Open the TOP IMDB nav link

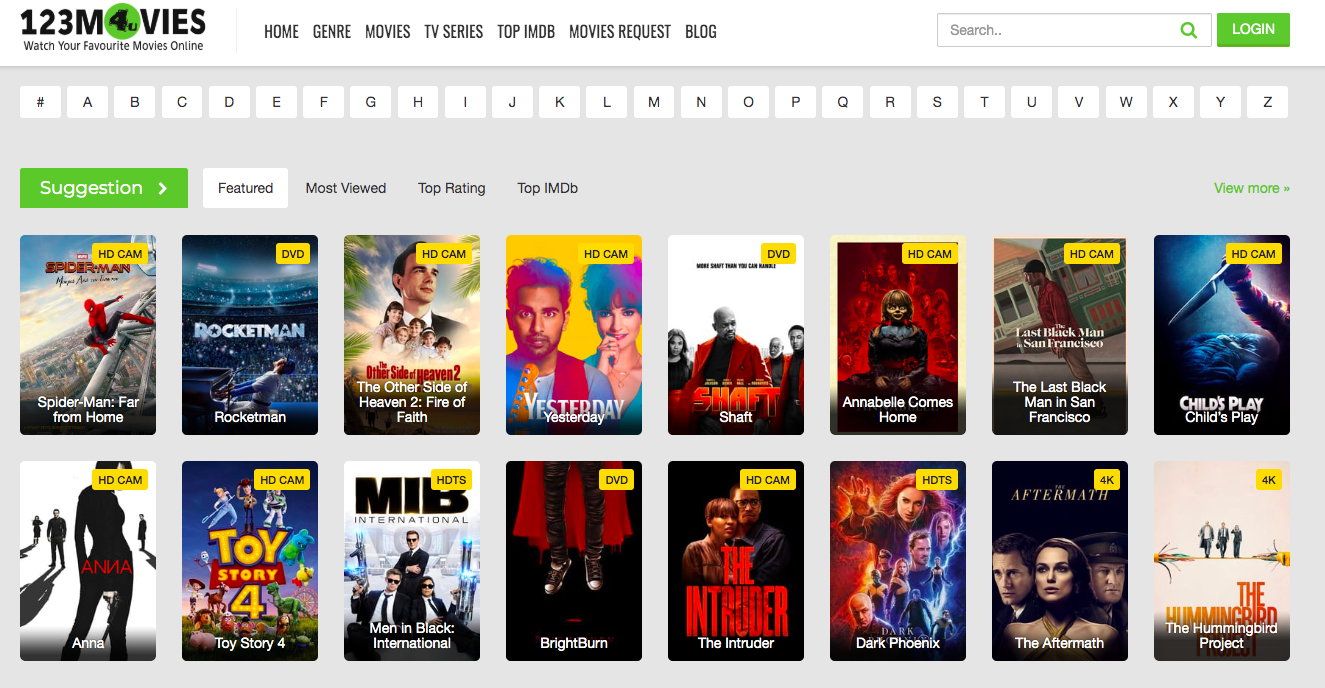525,32
